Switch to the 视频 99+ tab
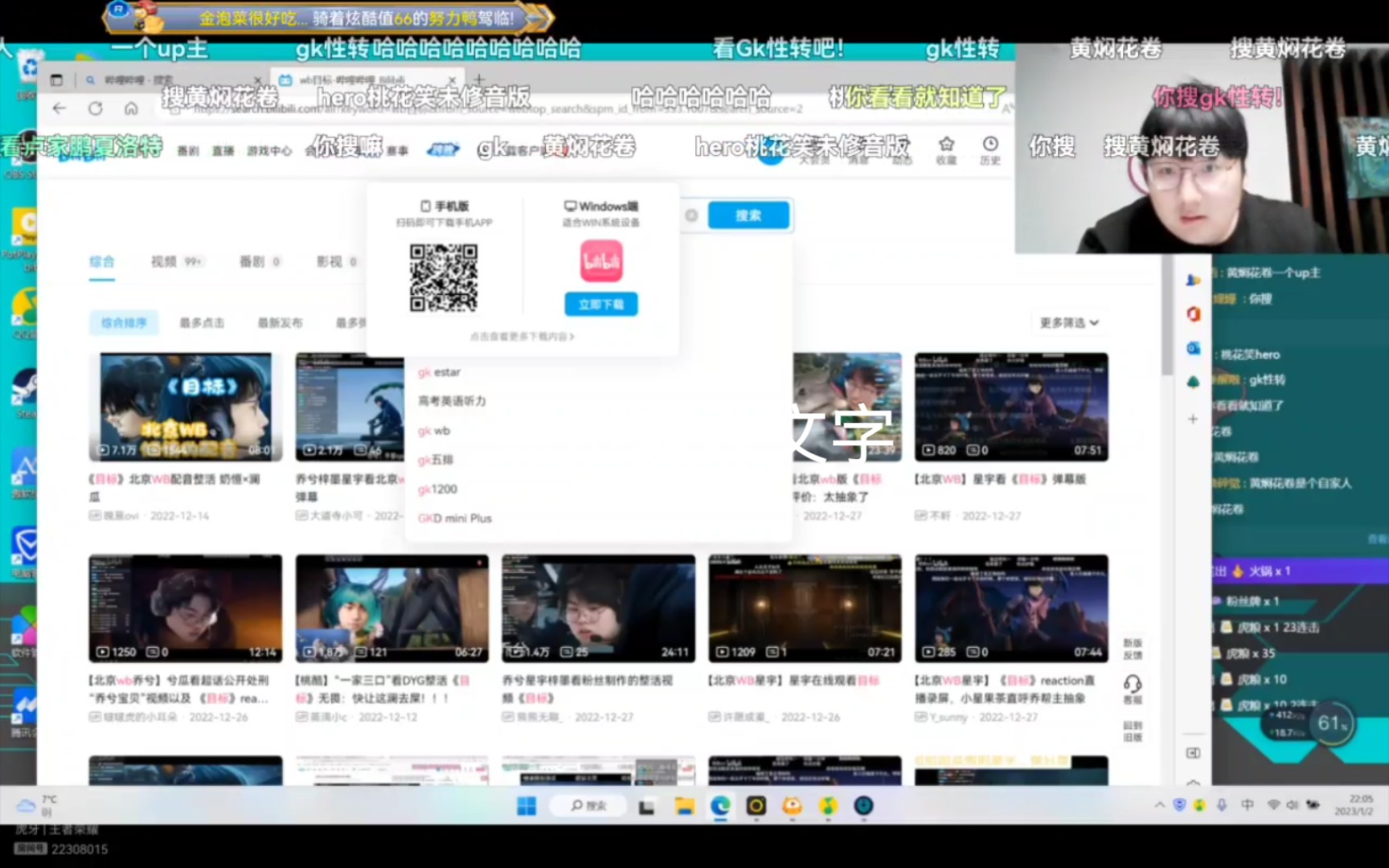Screen dimensions: 1389x868 177,262
